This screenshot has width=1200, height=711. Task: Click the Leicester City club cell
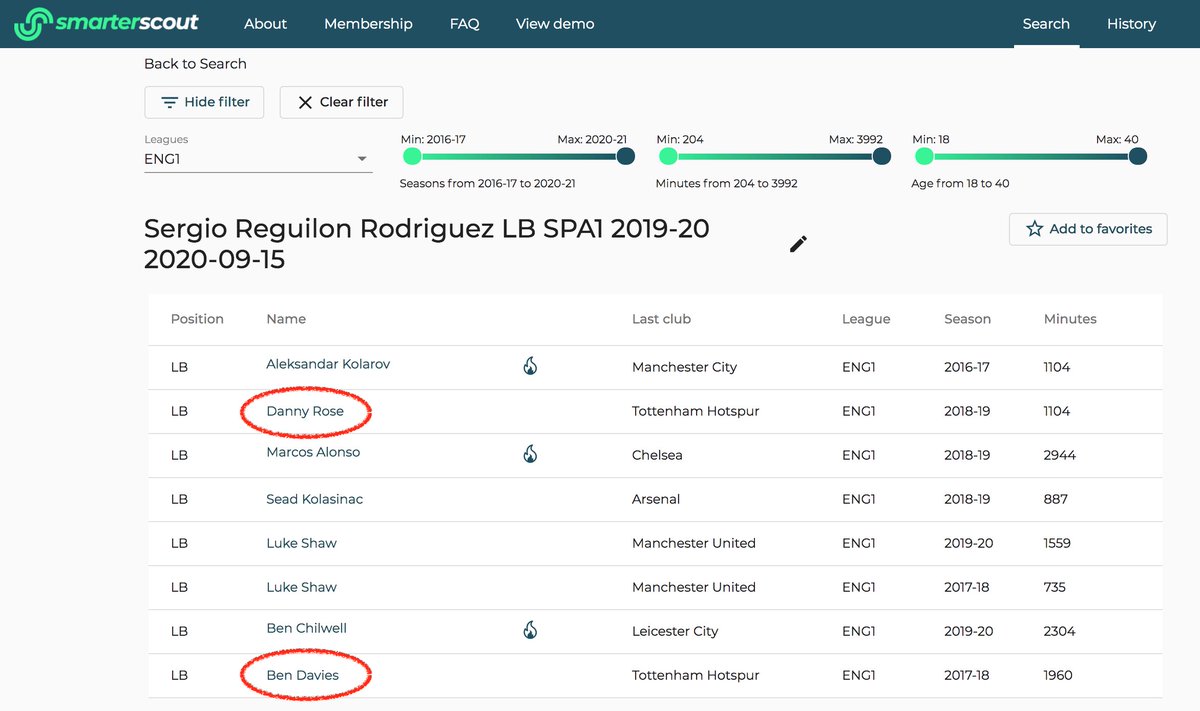point(675,631)
